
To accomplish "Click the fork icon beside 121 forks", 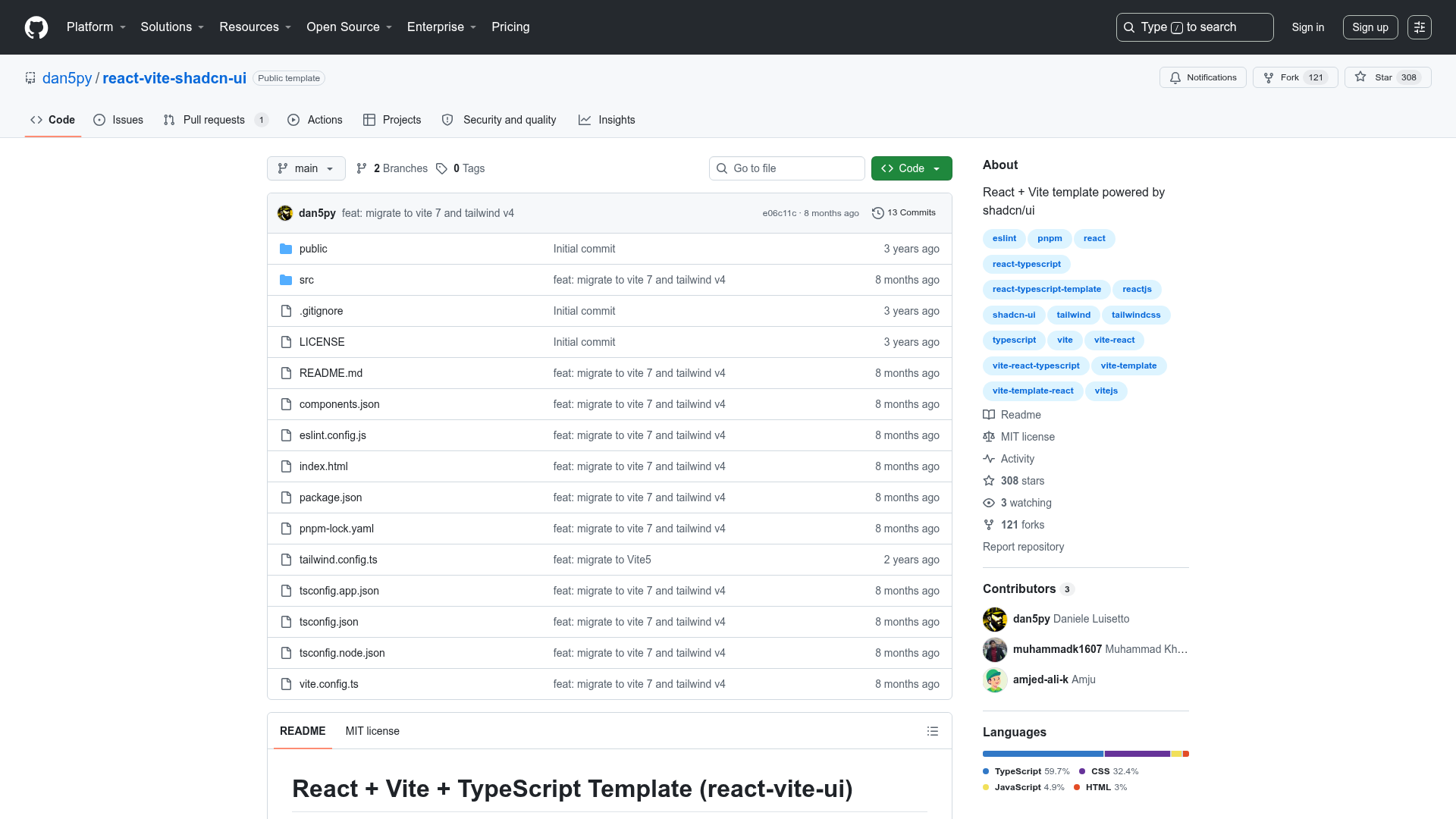I will [x=989, y=525].
